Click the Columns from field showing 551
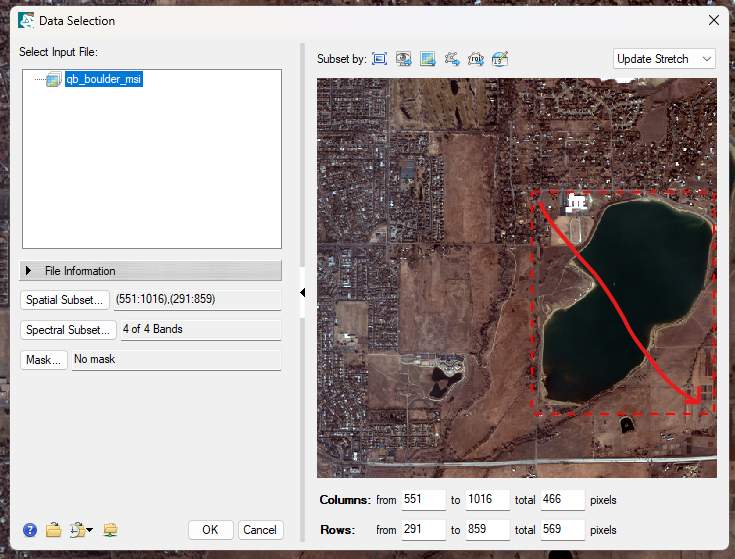Screen dimensions: 735x559 [423, 500]
